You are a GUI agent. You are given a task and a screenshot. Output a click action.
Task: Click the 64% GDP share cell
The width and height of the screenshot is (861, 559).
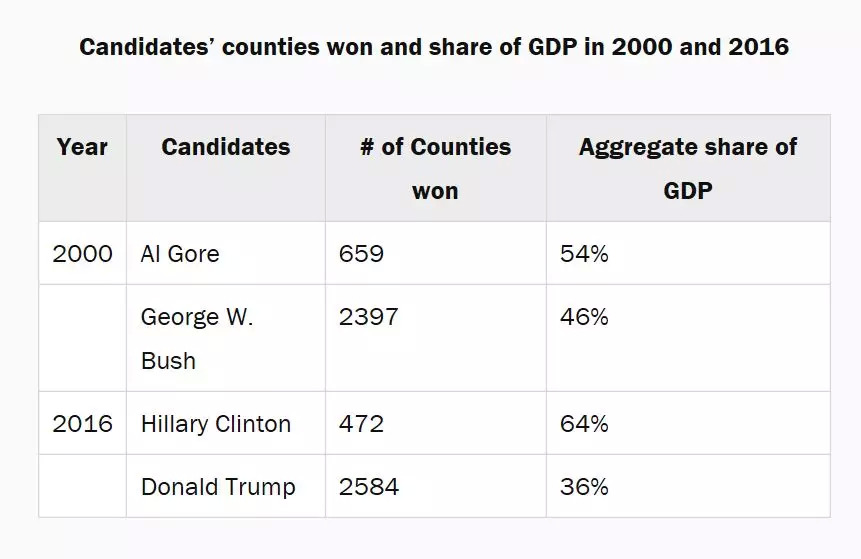pos(584,423)
